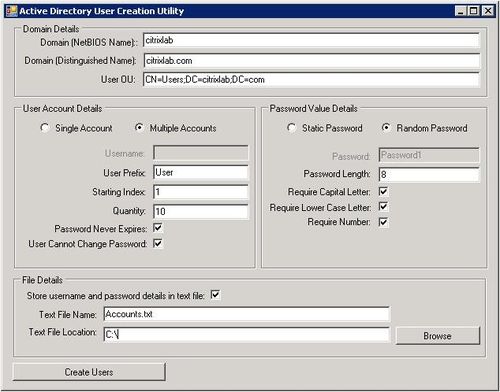Minimize the utility window

coord(461,11)
